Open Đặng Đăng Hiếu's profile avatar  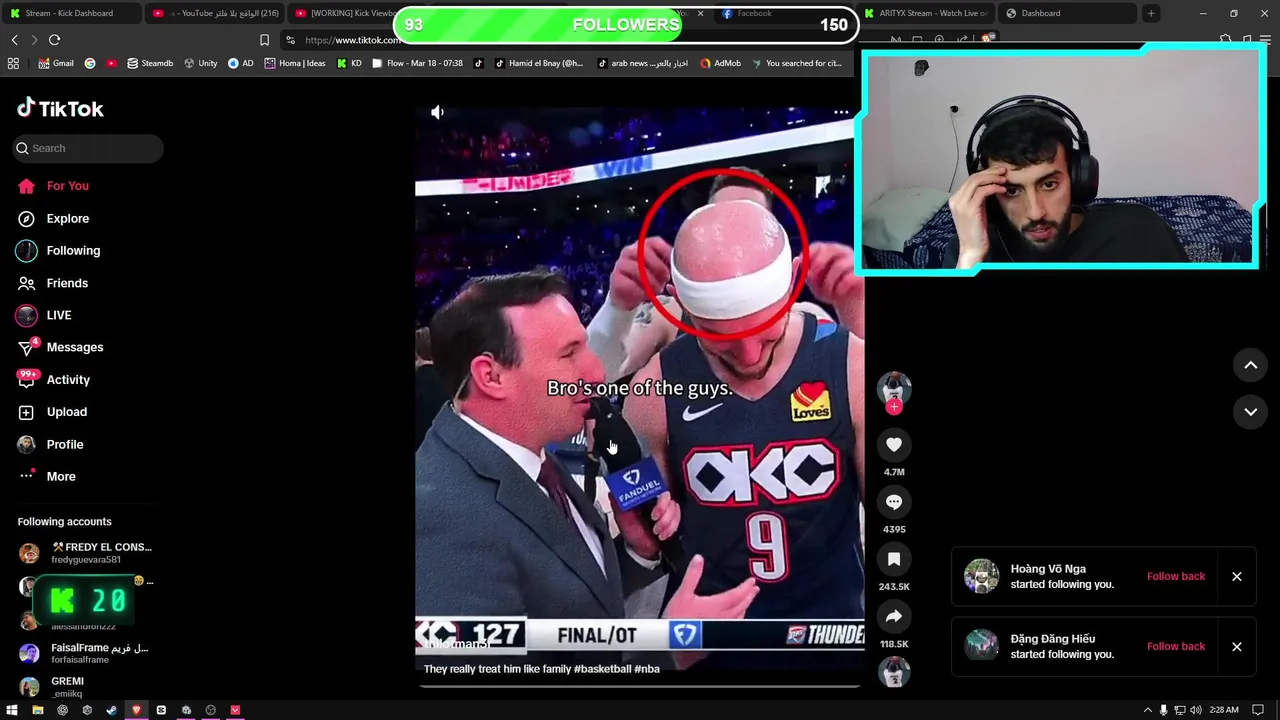(x=981, y=646)
